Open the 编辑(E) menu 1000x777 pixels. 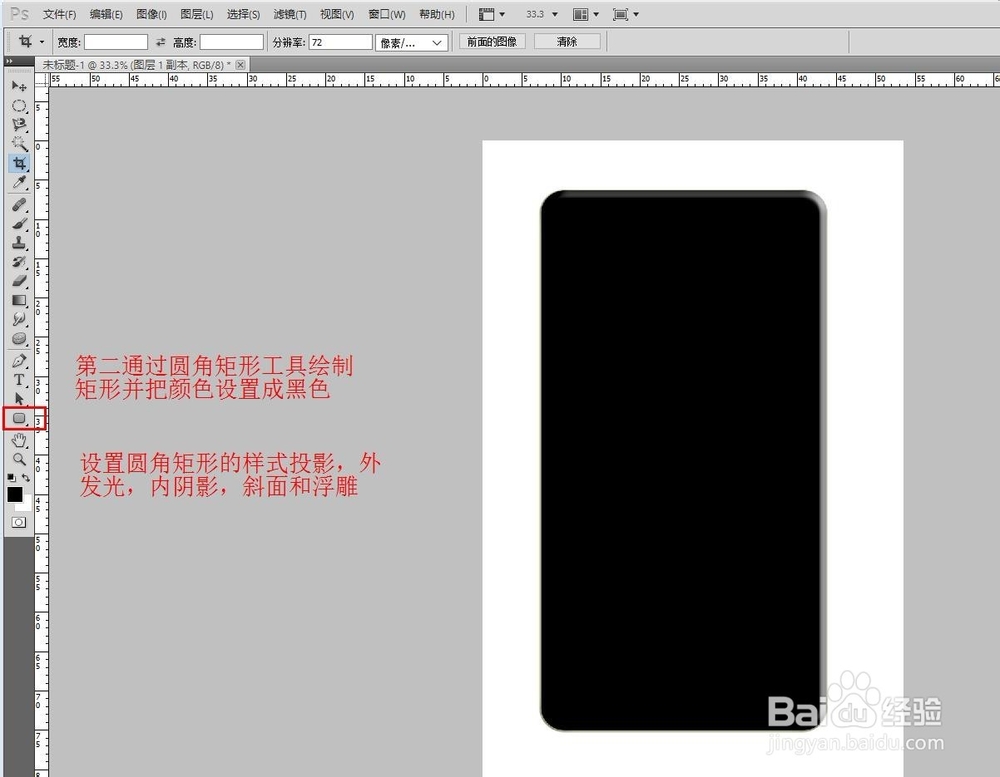[x=106, y=14]
